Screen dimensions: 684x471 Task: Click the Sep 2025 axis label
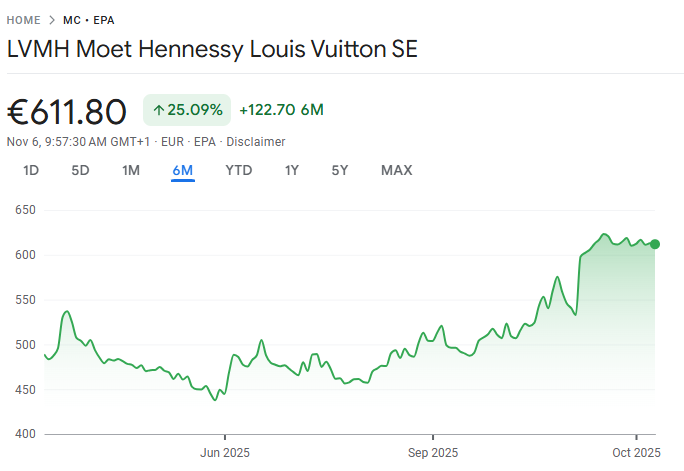click(433, 453)
